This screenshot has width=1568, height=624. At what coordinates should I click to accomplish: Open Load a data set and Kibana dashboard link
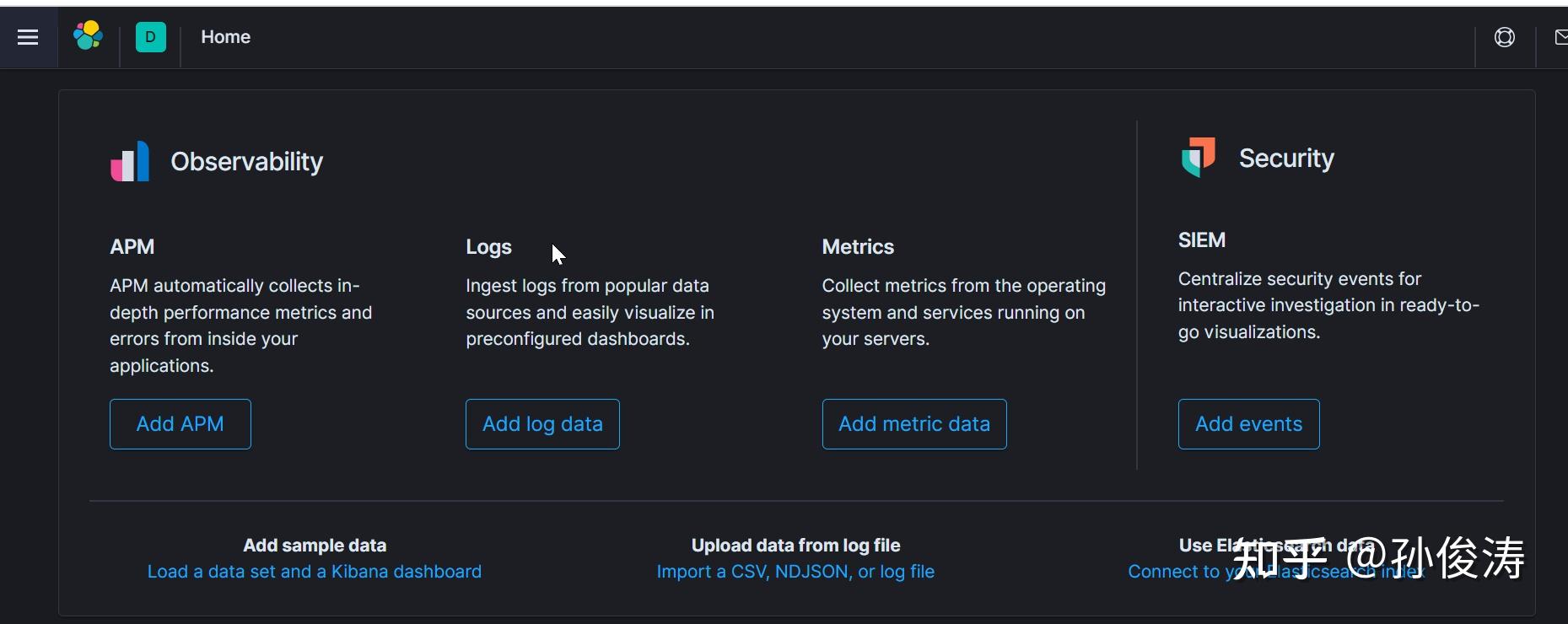314,572
